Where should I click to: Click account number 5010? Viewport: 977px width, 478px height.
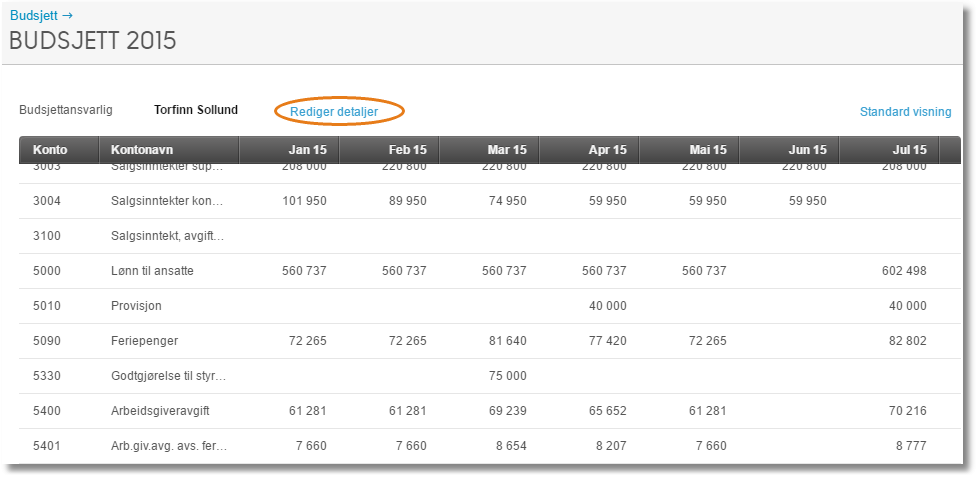tap(47, 306)
